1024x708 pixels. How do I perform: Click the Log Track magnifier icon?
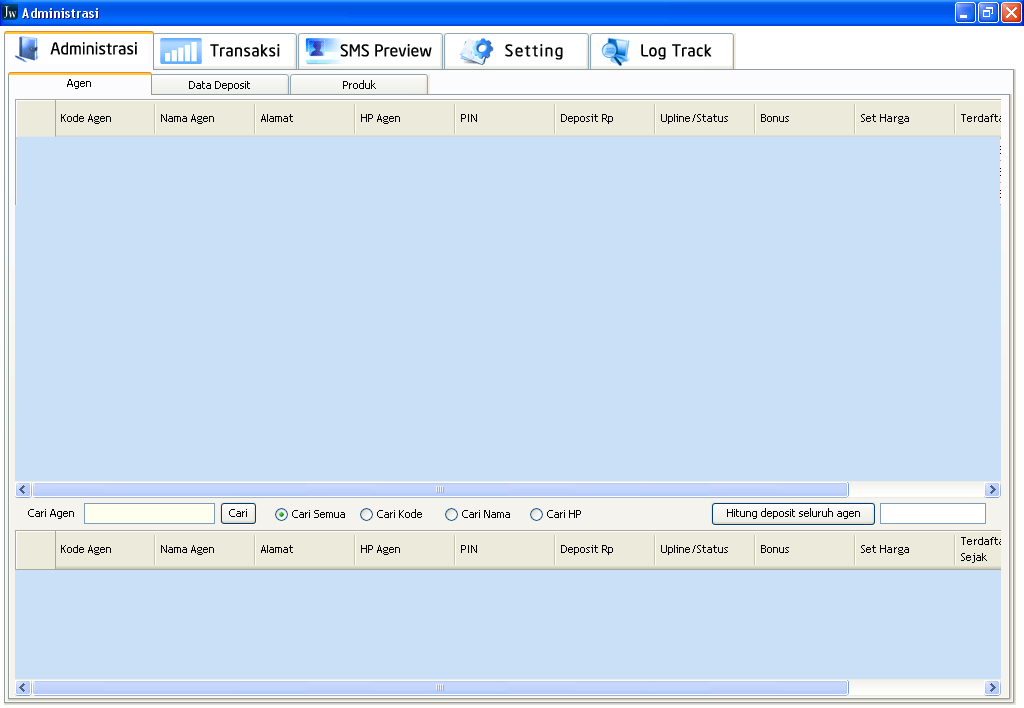[615, 52]
